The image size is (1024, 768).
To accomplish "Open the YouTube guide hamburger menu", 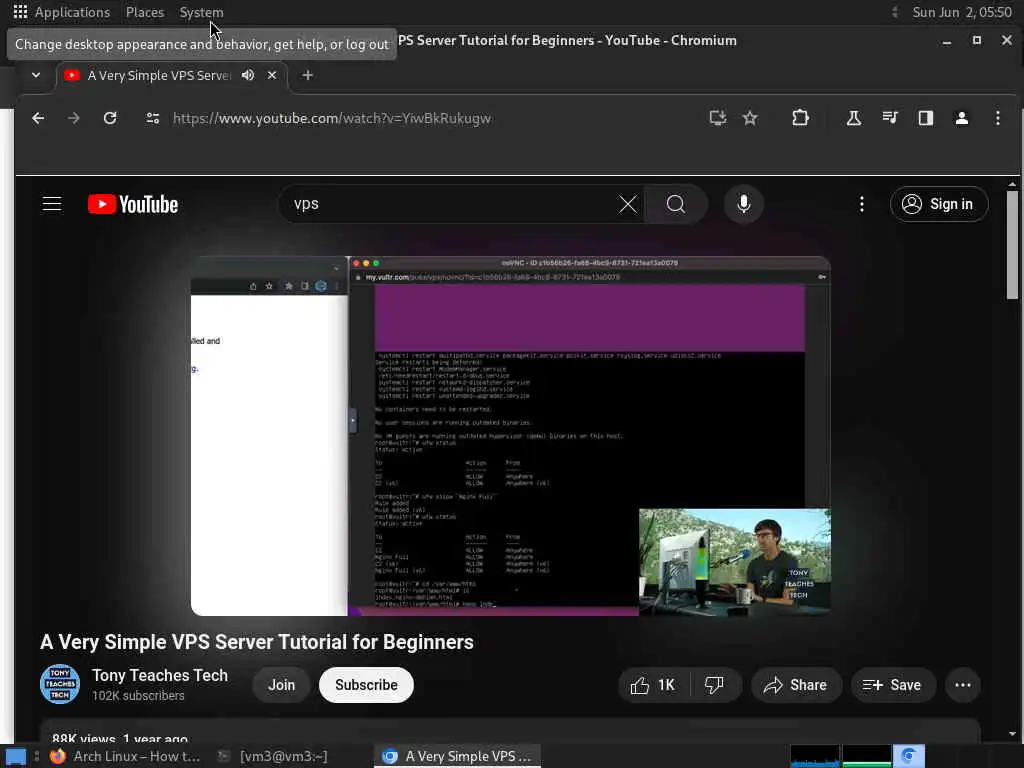I will click(x=52, y=204).
